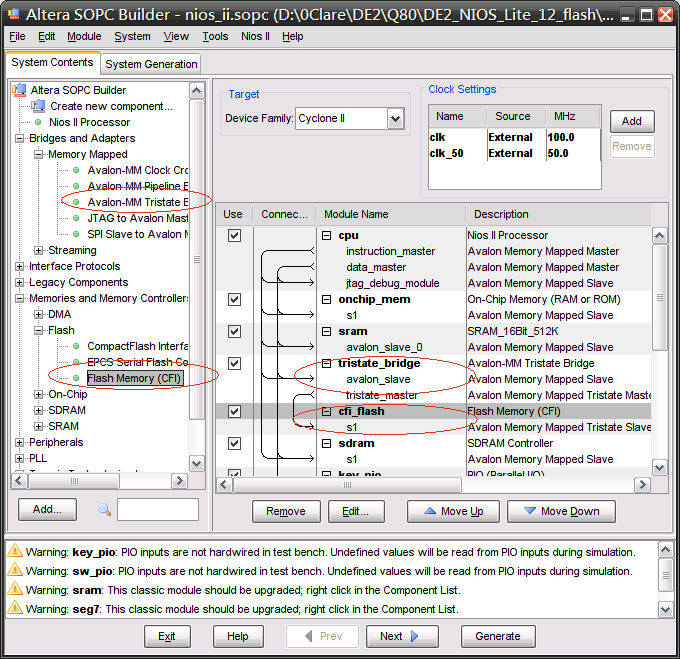This screenshot has height=659, width=680.
Task: Click the green dot beside SPI Slave to Avalon
Action: pos(76,234)
